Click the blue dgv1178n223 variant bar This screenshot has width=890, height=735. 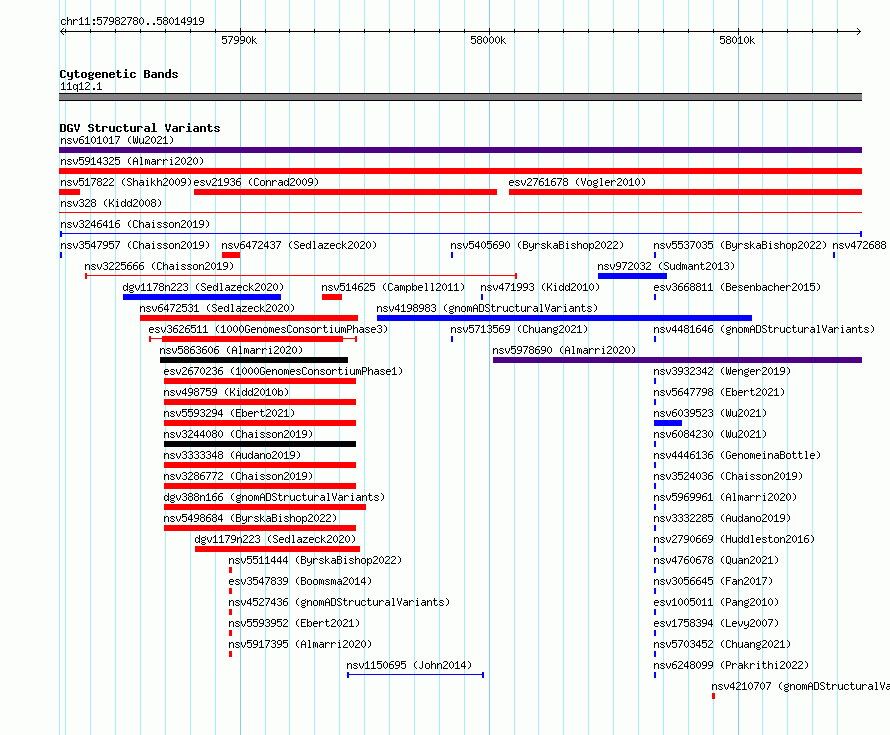[x=202, y=297]
